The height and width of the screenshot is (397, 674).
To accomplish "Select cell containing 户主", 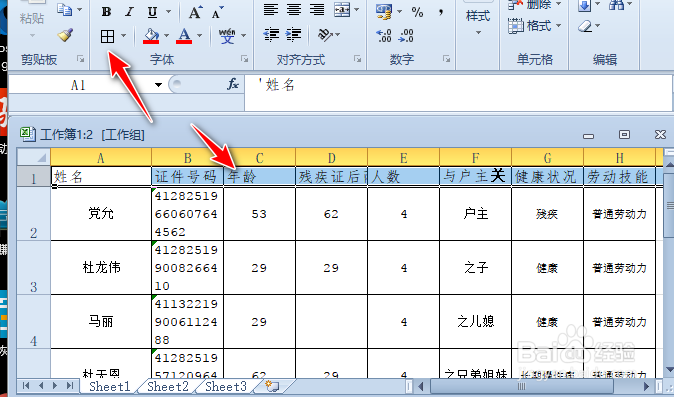I will coord(475,214).
